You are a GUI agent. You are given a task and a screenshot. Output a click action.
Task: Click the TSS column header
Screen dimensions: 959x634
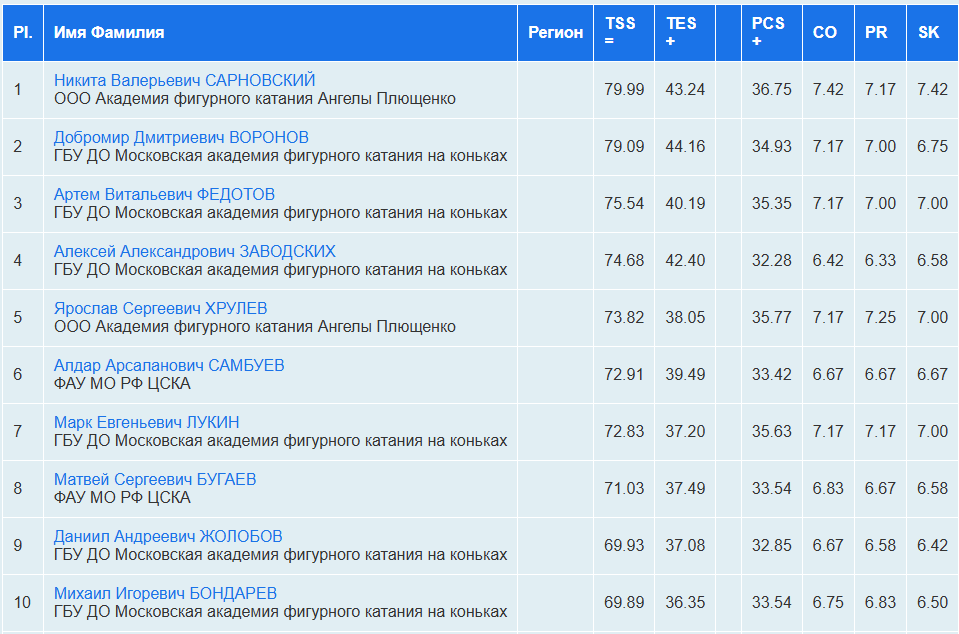click(624, 32)
